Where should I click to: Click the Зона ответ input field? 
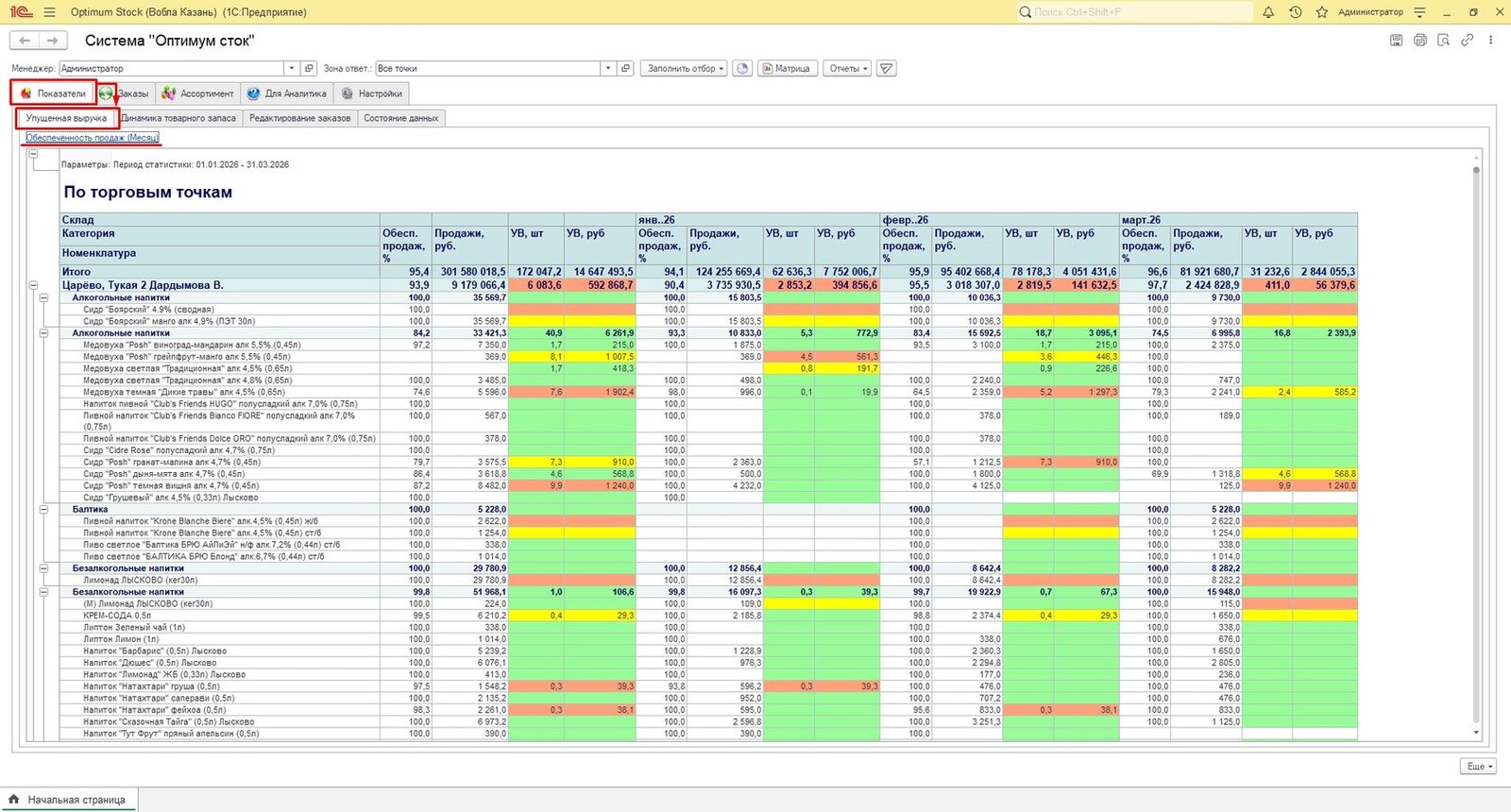coord(487,68)
